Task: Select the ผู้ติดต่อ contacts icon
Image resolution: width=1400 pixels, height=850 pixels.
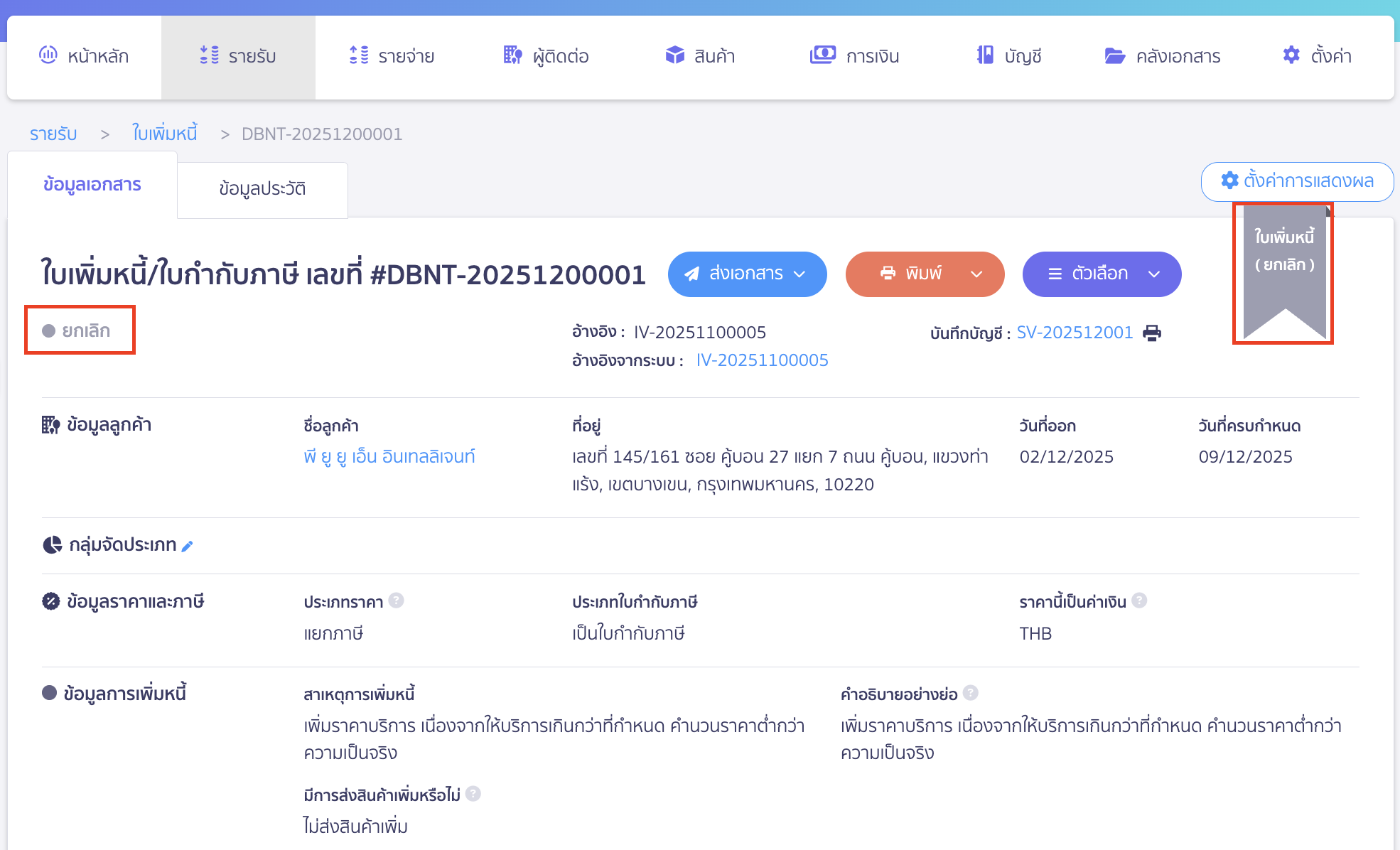Action: [512, 55]
